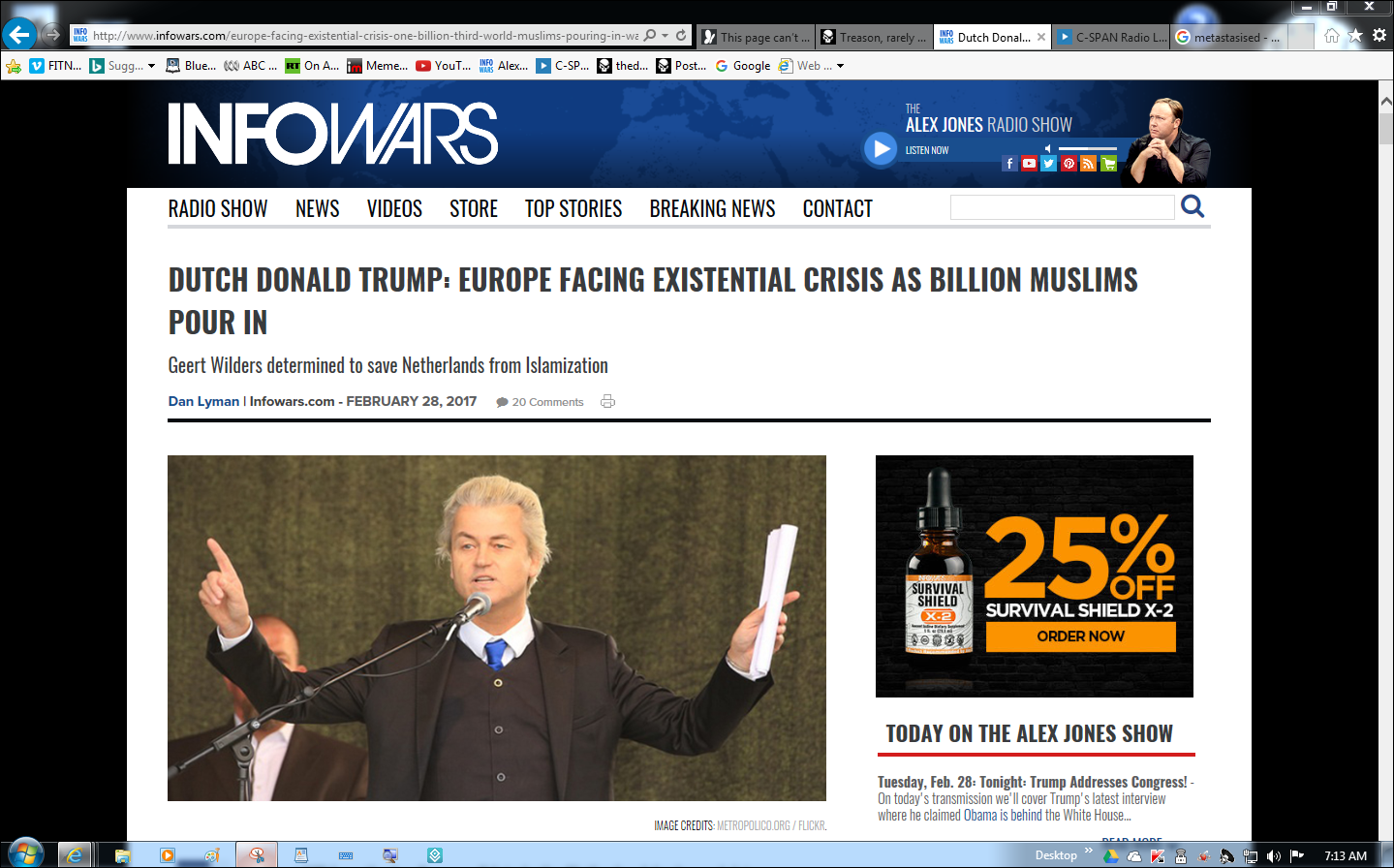Open the TOP STORIES menu item
Viewport: 1394px width, 868px height.
(573, 209)
